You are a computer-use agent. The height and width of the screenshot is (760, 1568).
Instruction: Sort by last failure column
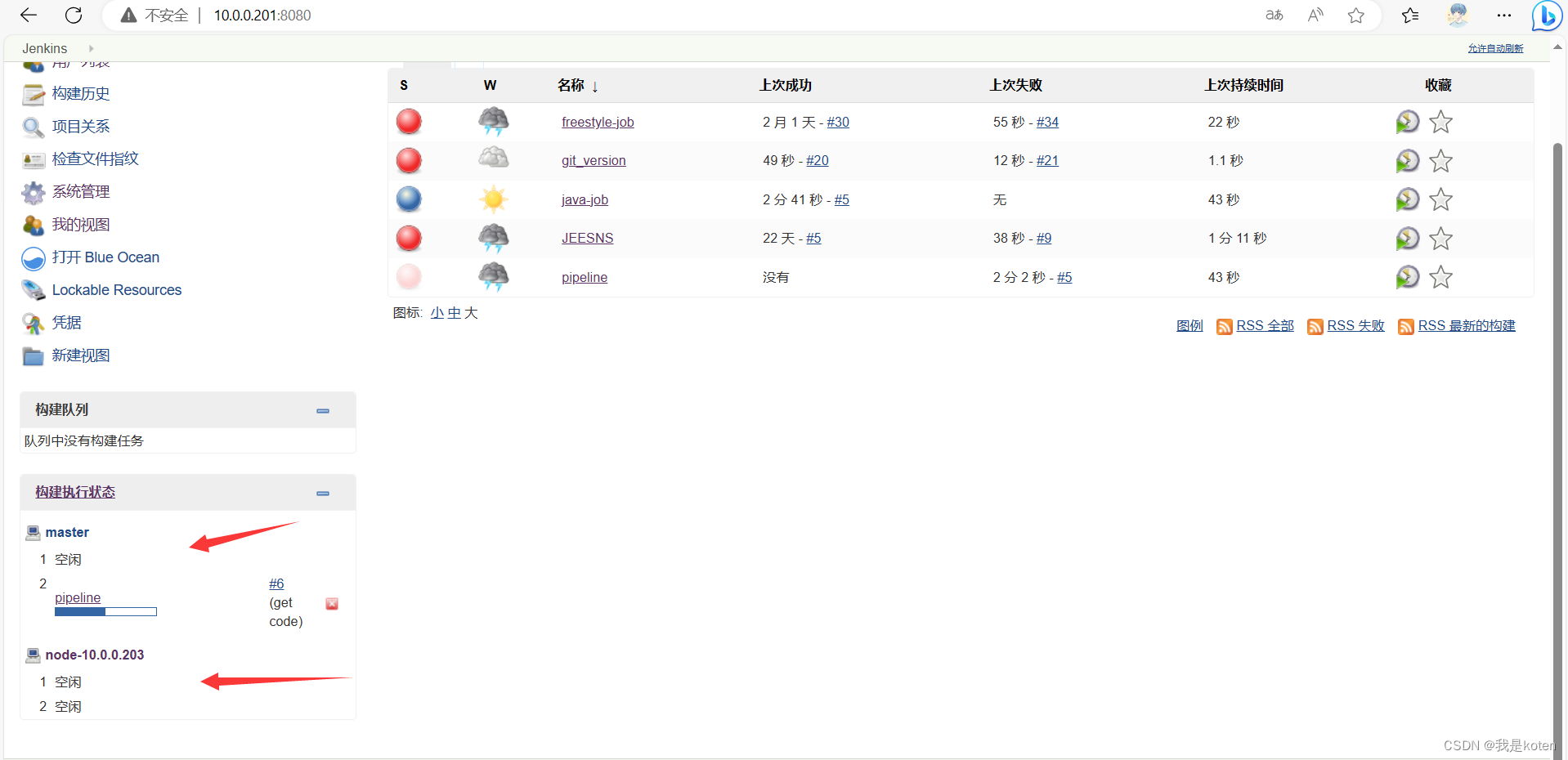click(1015, 85)
